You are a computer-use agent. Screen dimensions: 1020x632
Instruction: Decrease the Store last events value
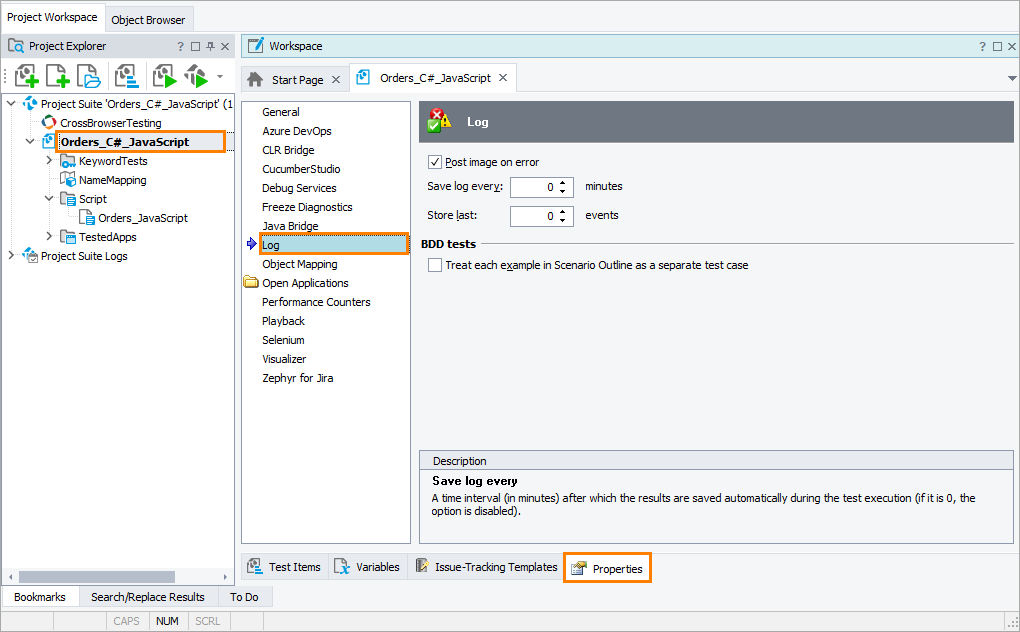coord(563,220)
